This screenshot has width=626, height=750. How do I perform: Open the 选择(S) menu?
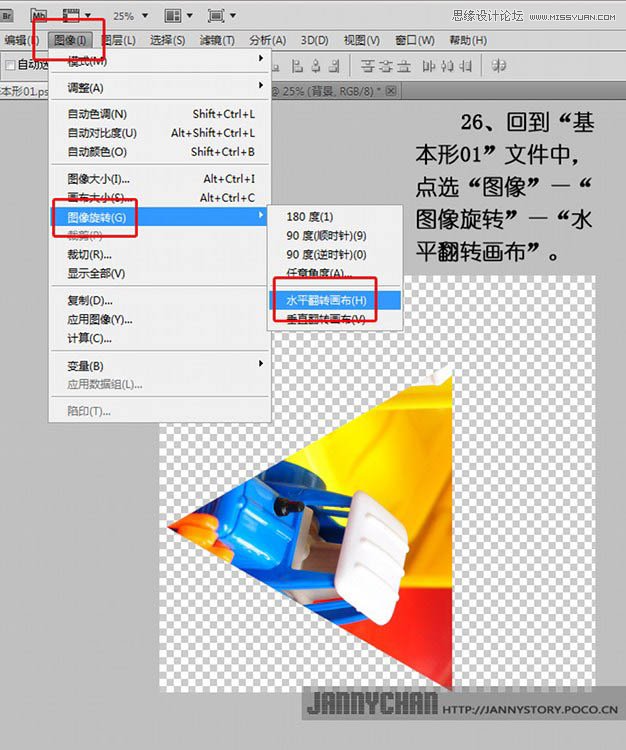click(x=167, y=40)
